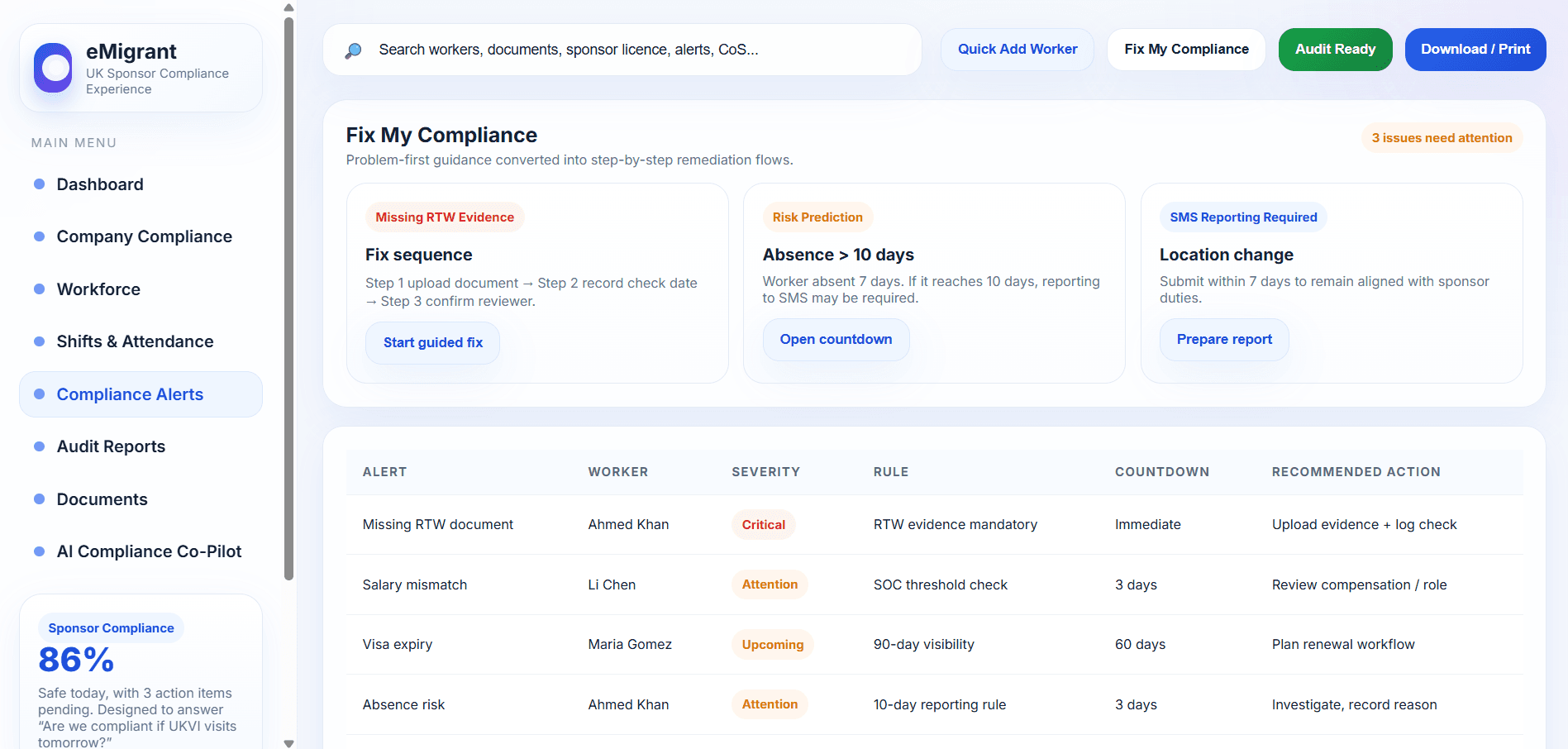This screenshot has height=749, width=1568.
Task: Start guided fix for Missing RTW Evidence
Action: 432,341
